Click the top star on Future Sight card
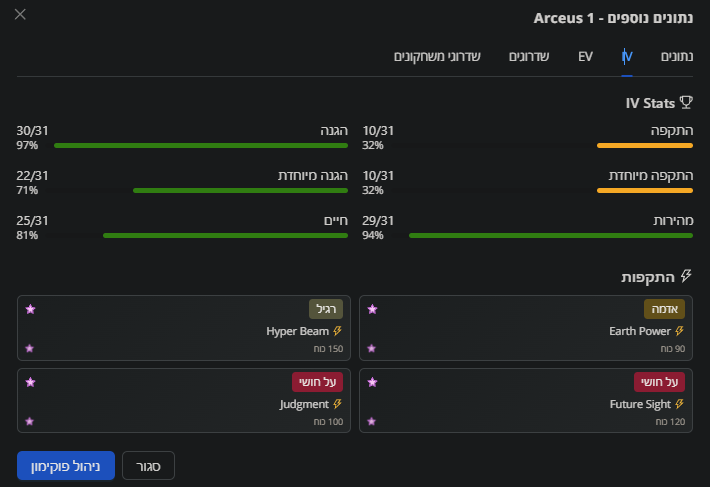 tap(372, 382)
